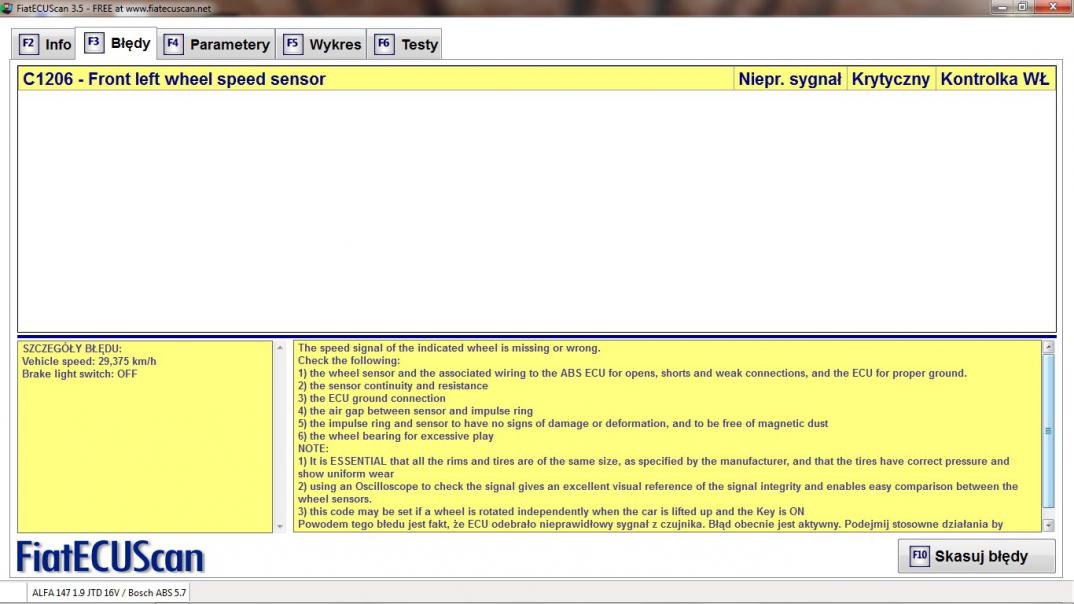Click the F3 key icon on the Błędy tab
Viewport: 1074px width, 604px height.
(94, 42)
